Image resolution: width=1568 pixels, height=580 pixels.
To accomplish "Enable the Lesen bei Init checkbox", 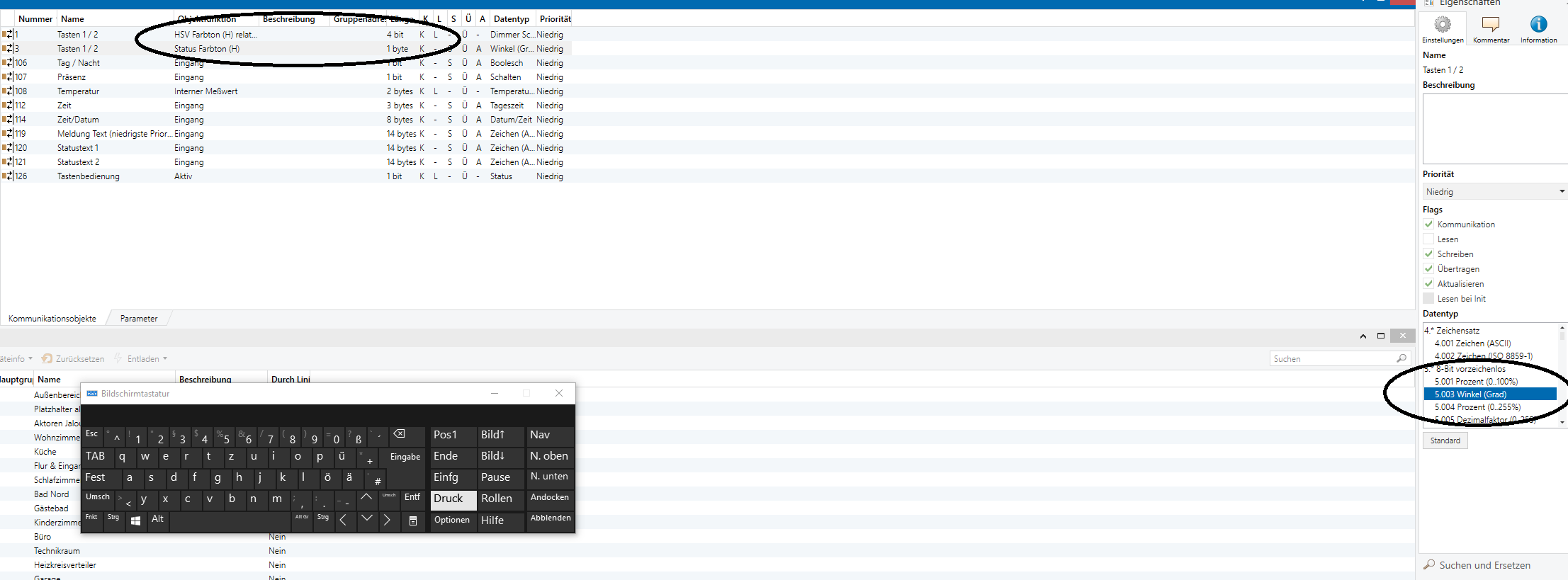I will click(x=1428, y=299).
